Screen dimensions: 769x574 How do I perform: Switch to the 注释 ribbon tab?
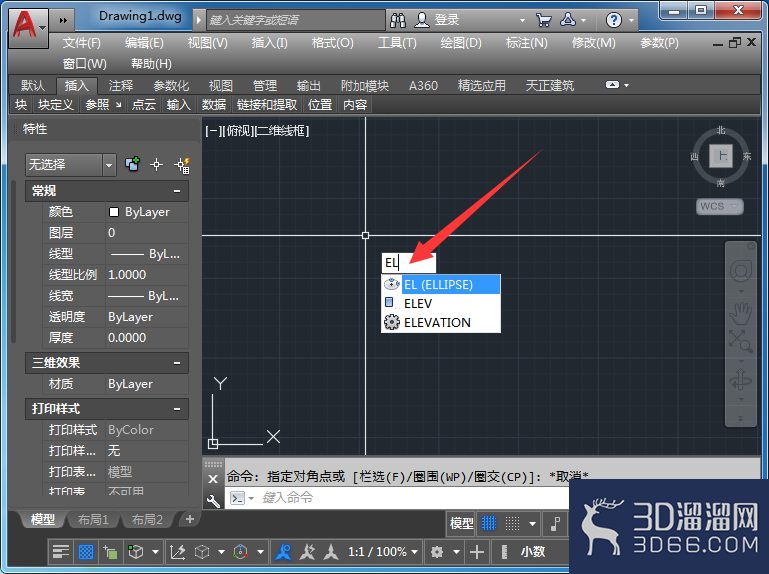(x=121, y=86)
